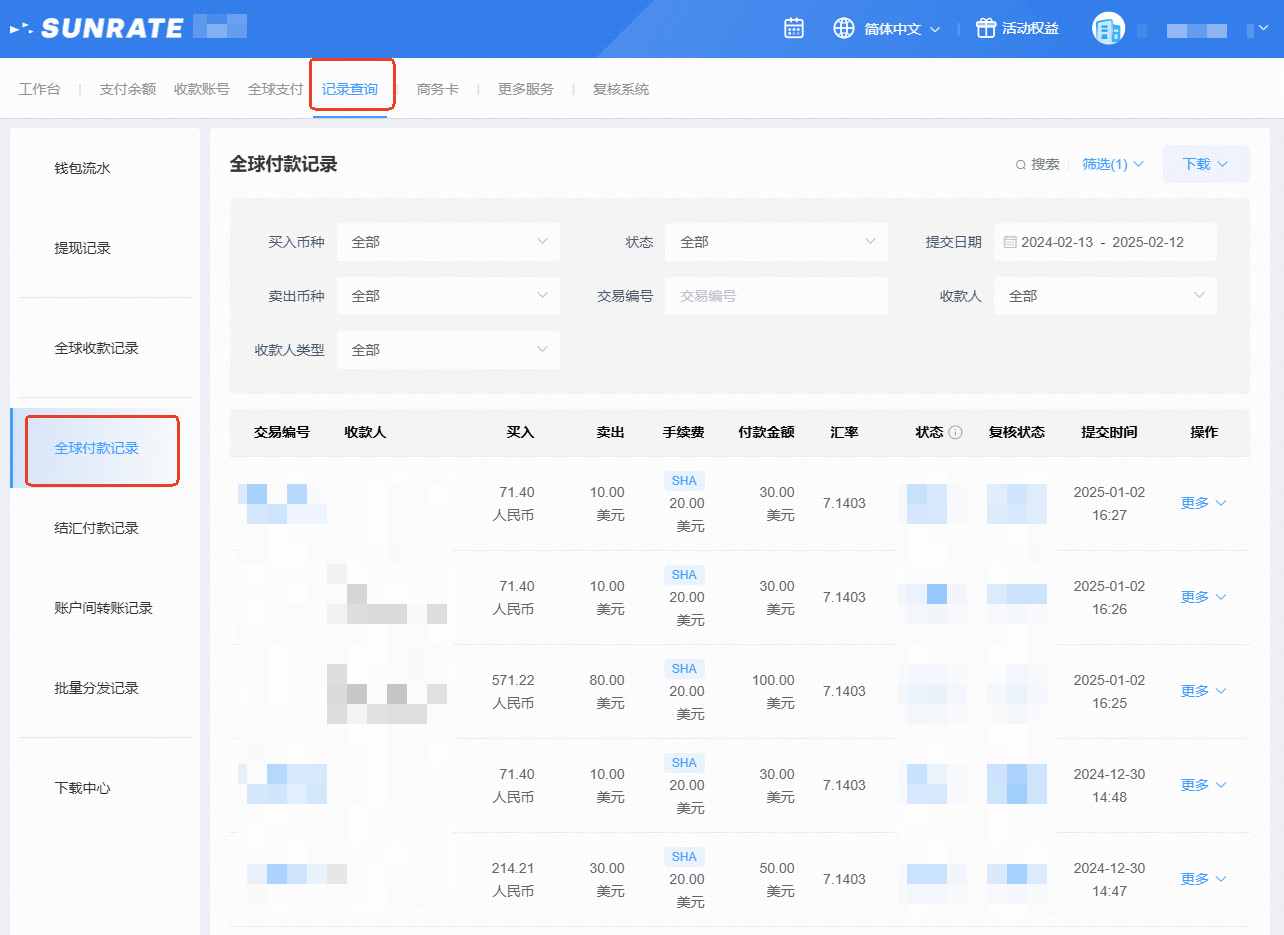Screen dimensions: 1284x935
Task: Click 更多 for the first record
Action: [x=1203, y=503]
